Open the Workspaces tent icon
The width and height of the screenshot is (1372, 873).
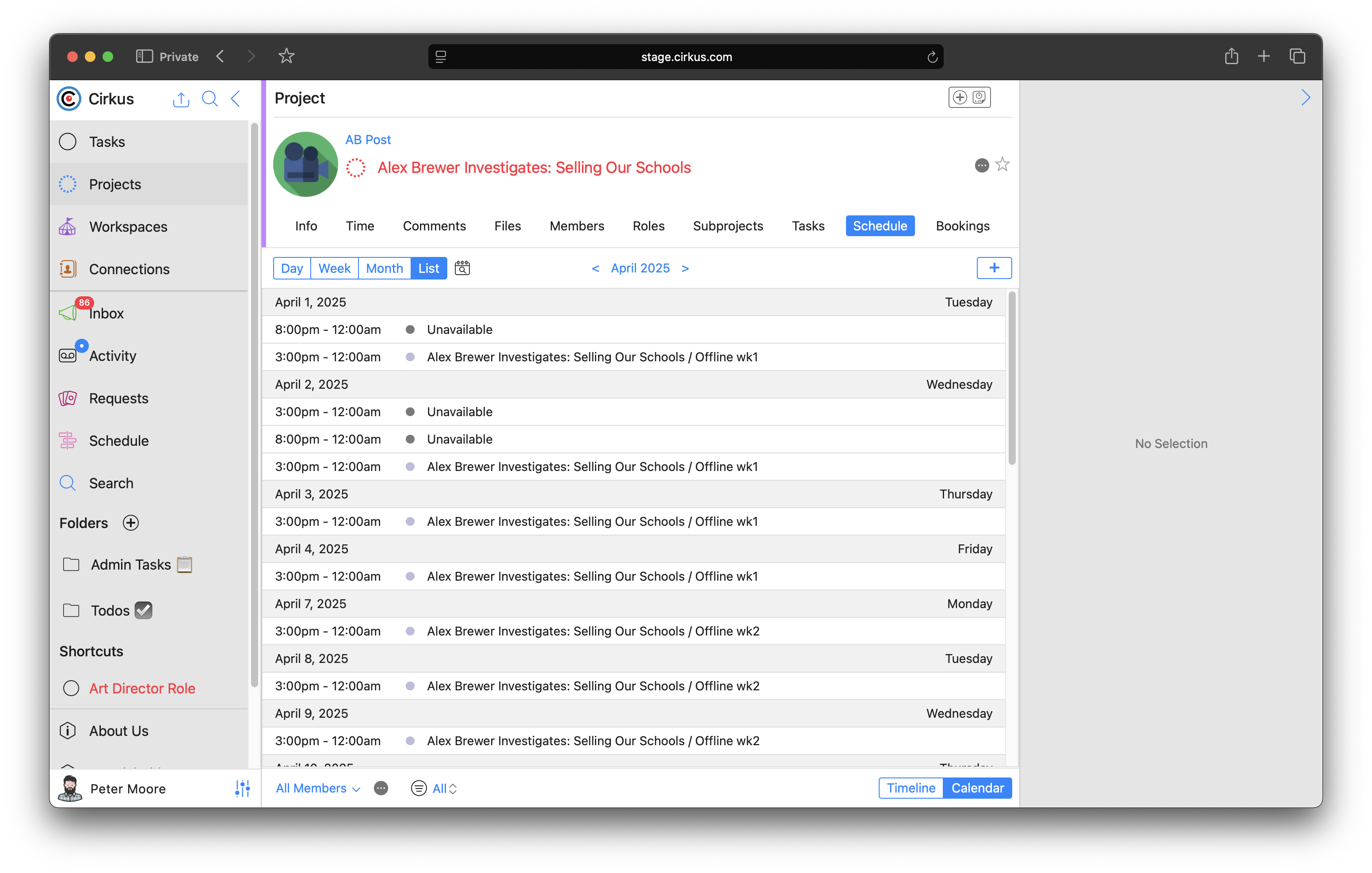[68, 227]
